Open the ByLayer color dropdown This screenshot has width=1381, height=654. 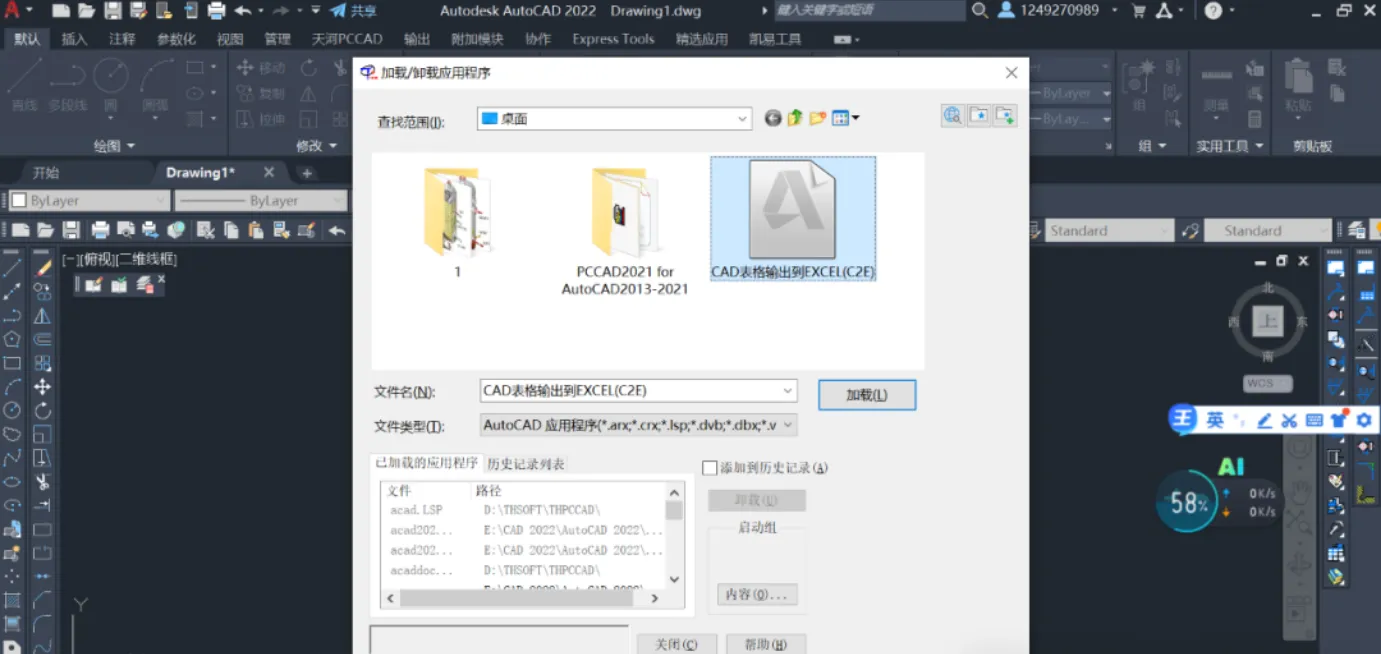click(x=89, y=200)
